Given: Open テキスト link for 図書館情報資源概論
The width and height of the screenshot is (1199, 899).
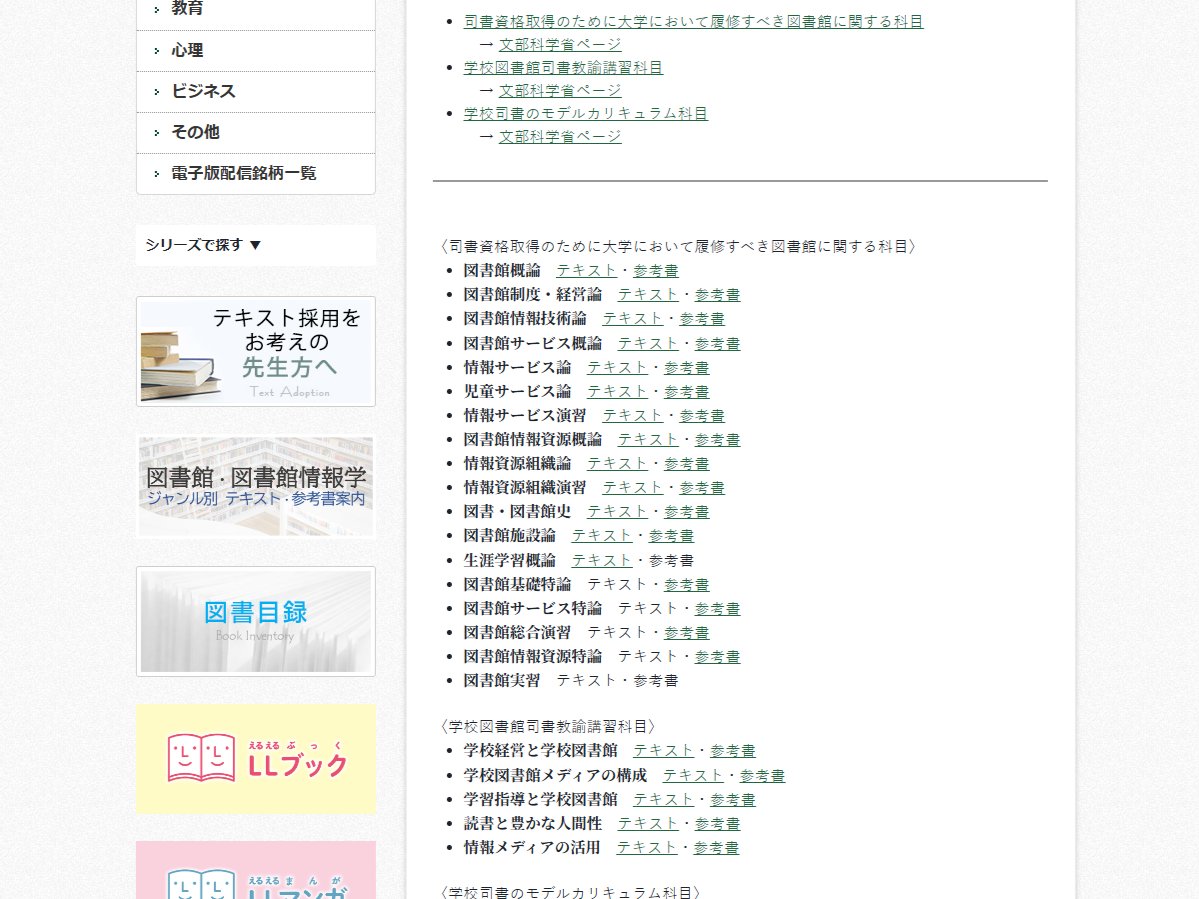Looking at the screenshot, I should click(648, 440).
